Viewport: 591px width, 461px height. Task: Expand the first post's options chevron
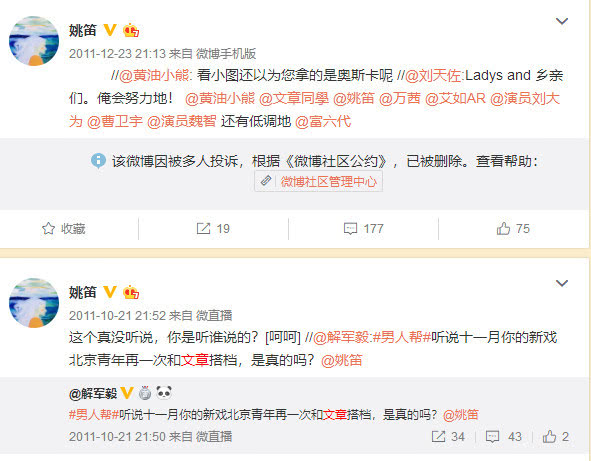[x=562, y=21]
